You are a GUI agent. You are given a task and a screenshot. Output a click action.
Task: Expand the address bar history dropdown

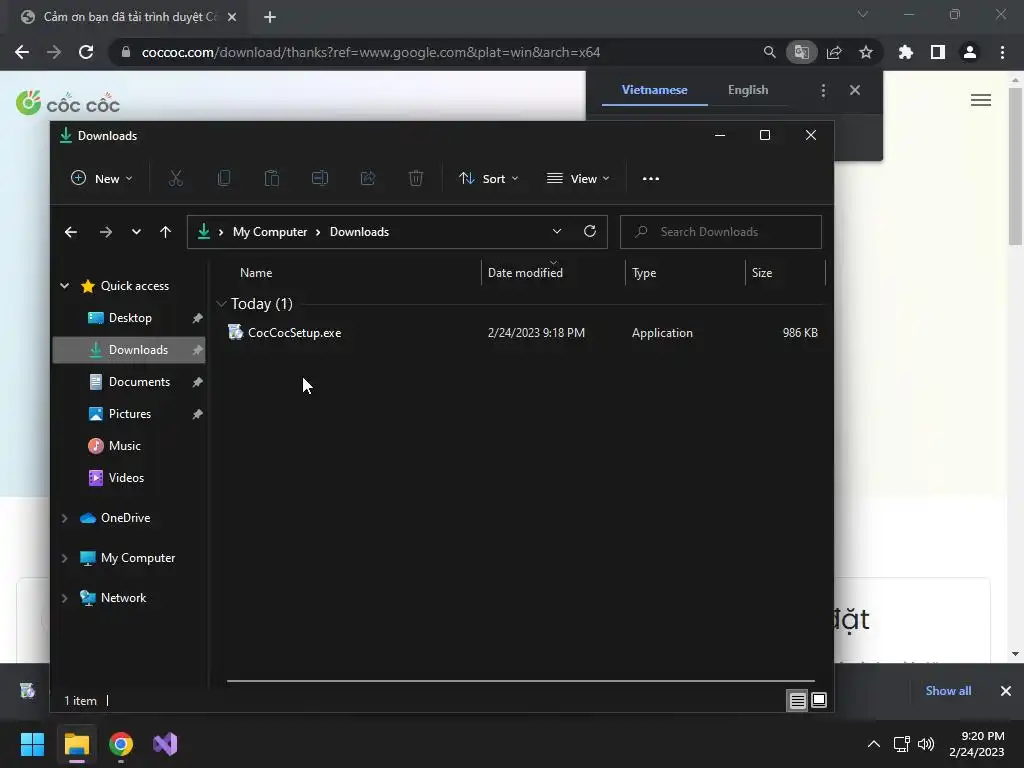(x=556, y=231)
